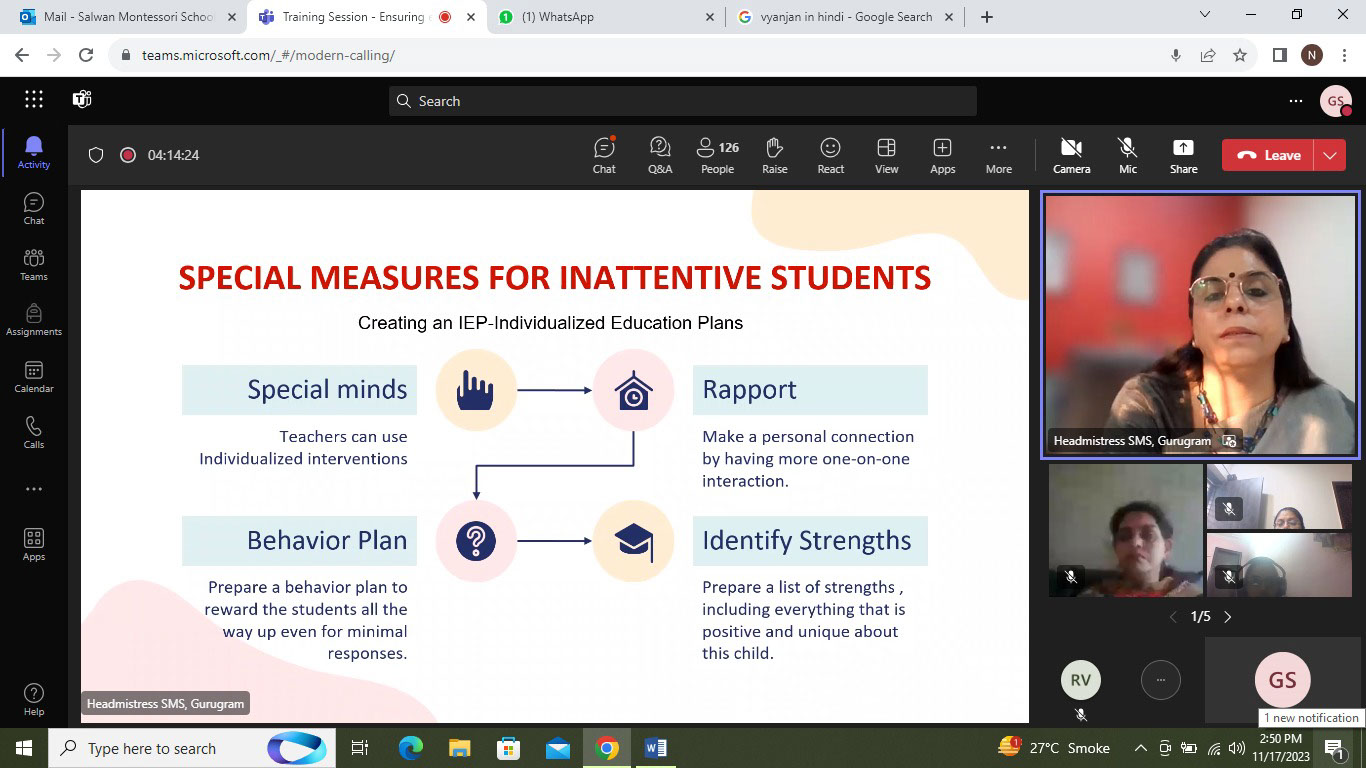Open Microsoft Word from the taskbar

click(656, 748)
